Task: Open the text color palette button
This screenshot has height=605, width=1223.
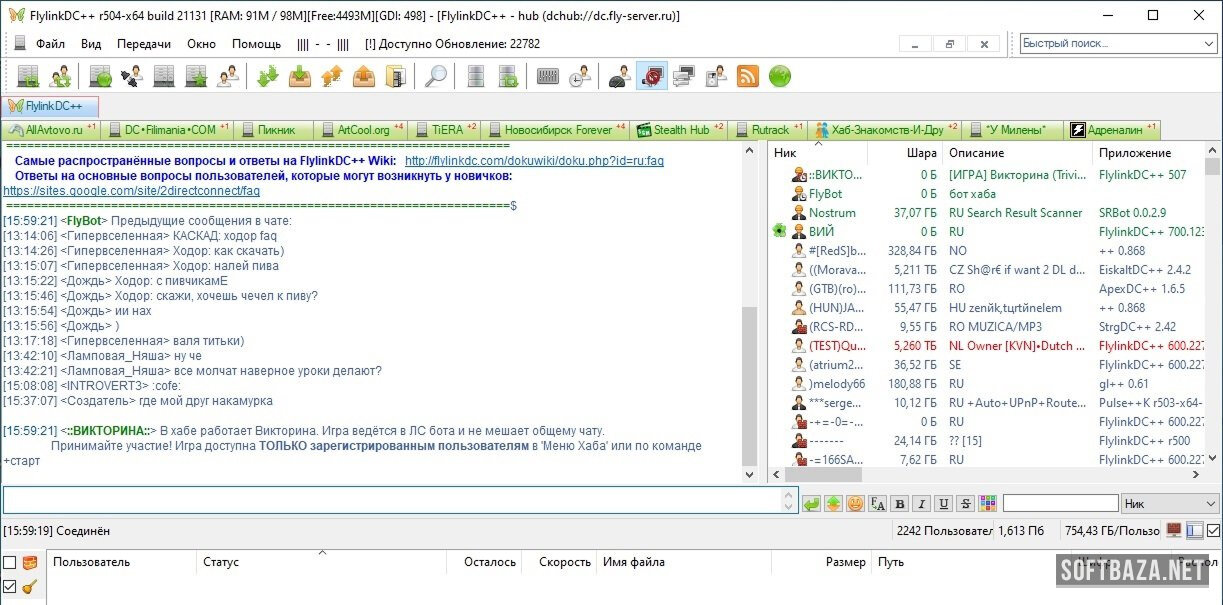Action: click(x=987, y=503)
